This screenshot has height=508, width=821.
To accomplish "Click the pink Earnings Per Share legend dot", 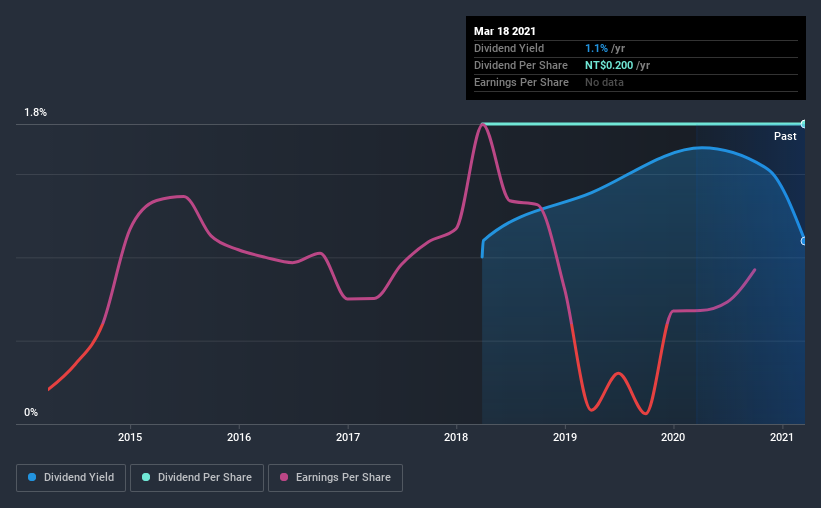I will coord(284,477).
